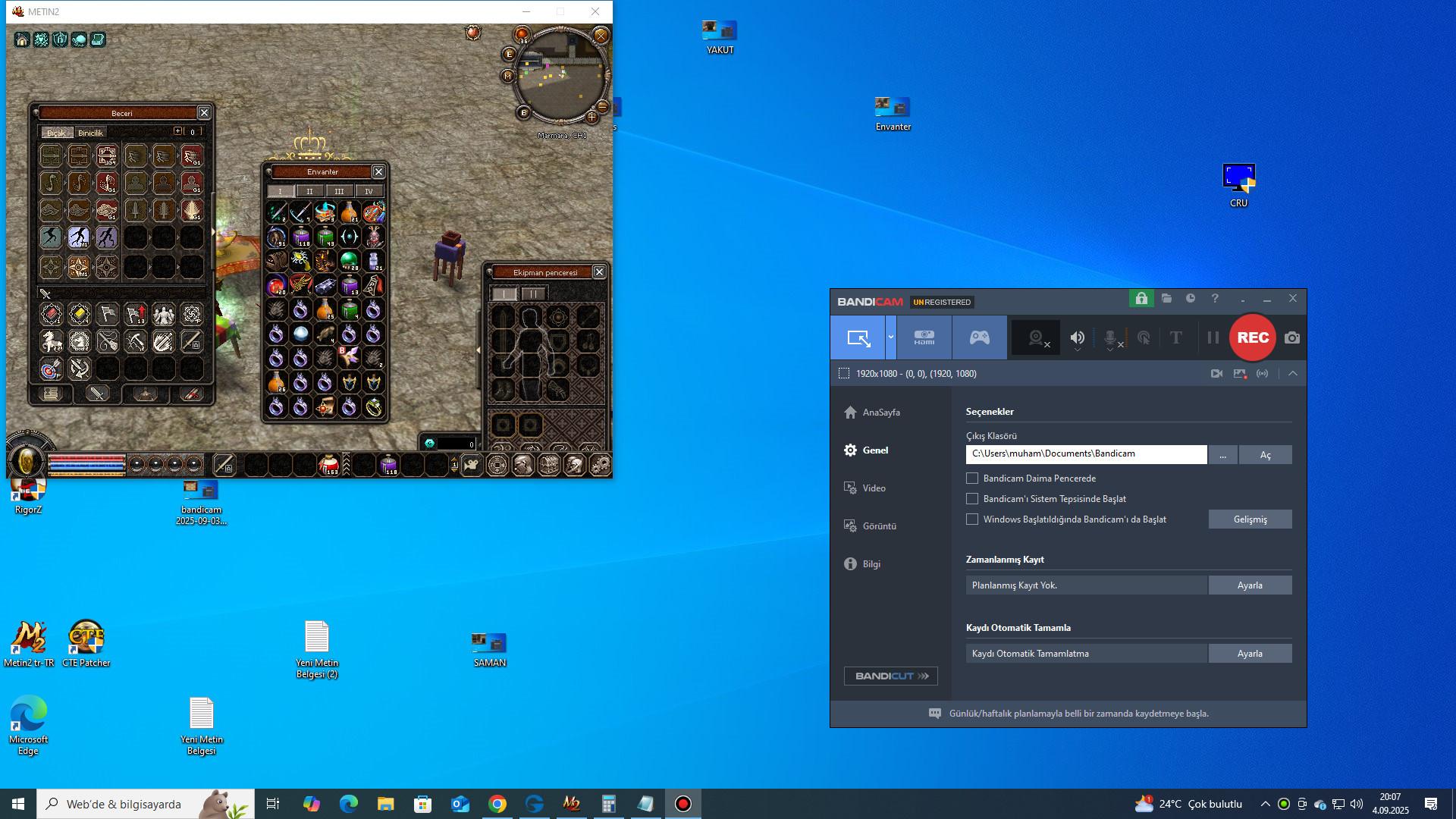Collapse the Bandicam panel with up chevron
Screen dimensions: 1456x819
[1293, 374]
